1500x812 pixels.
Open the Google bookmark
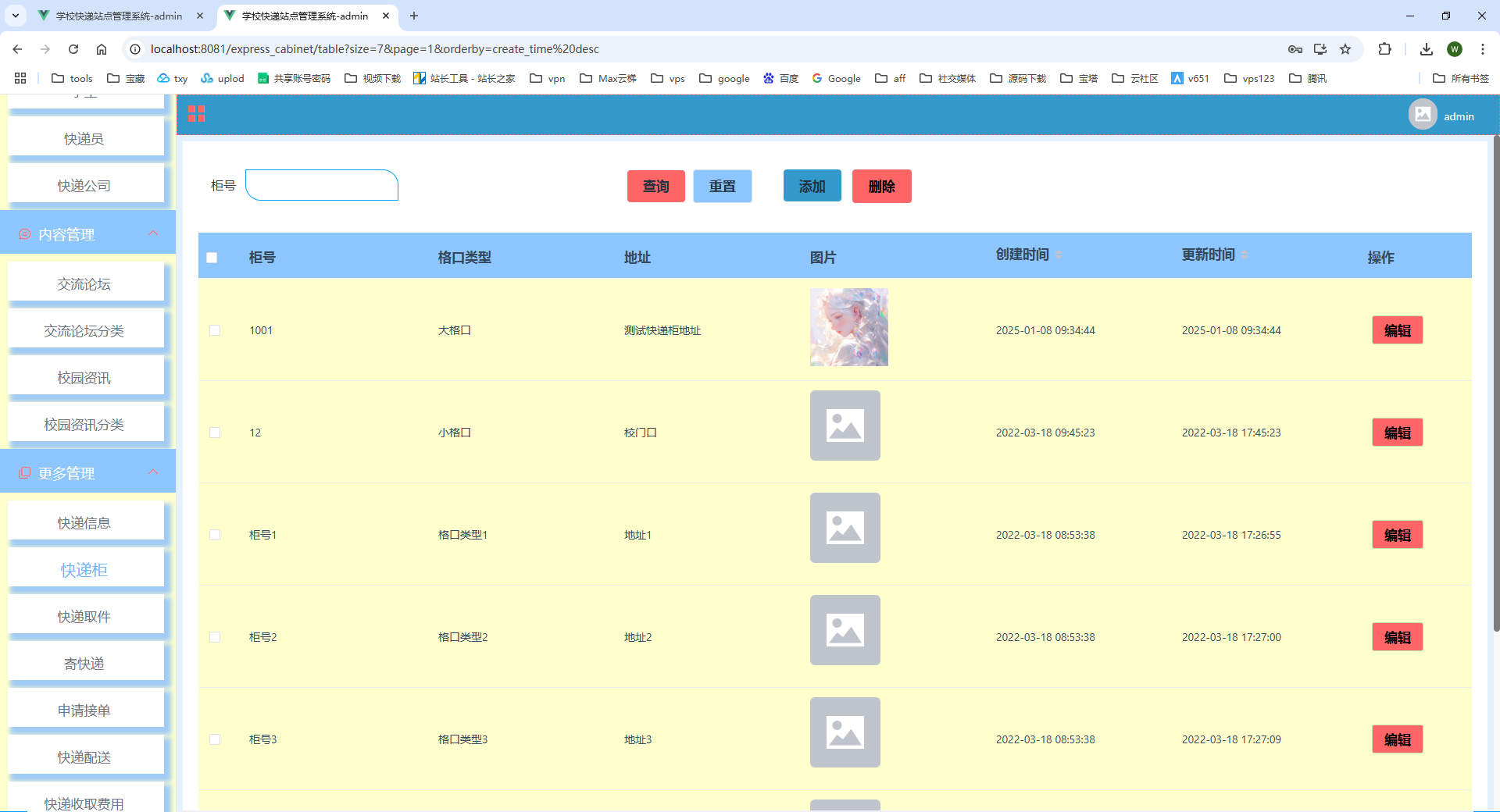836,78
